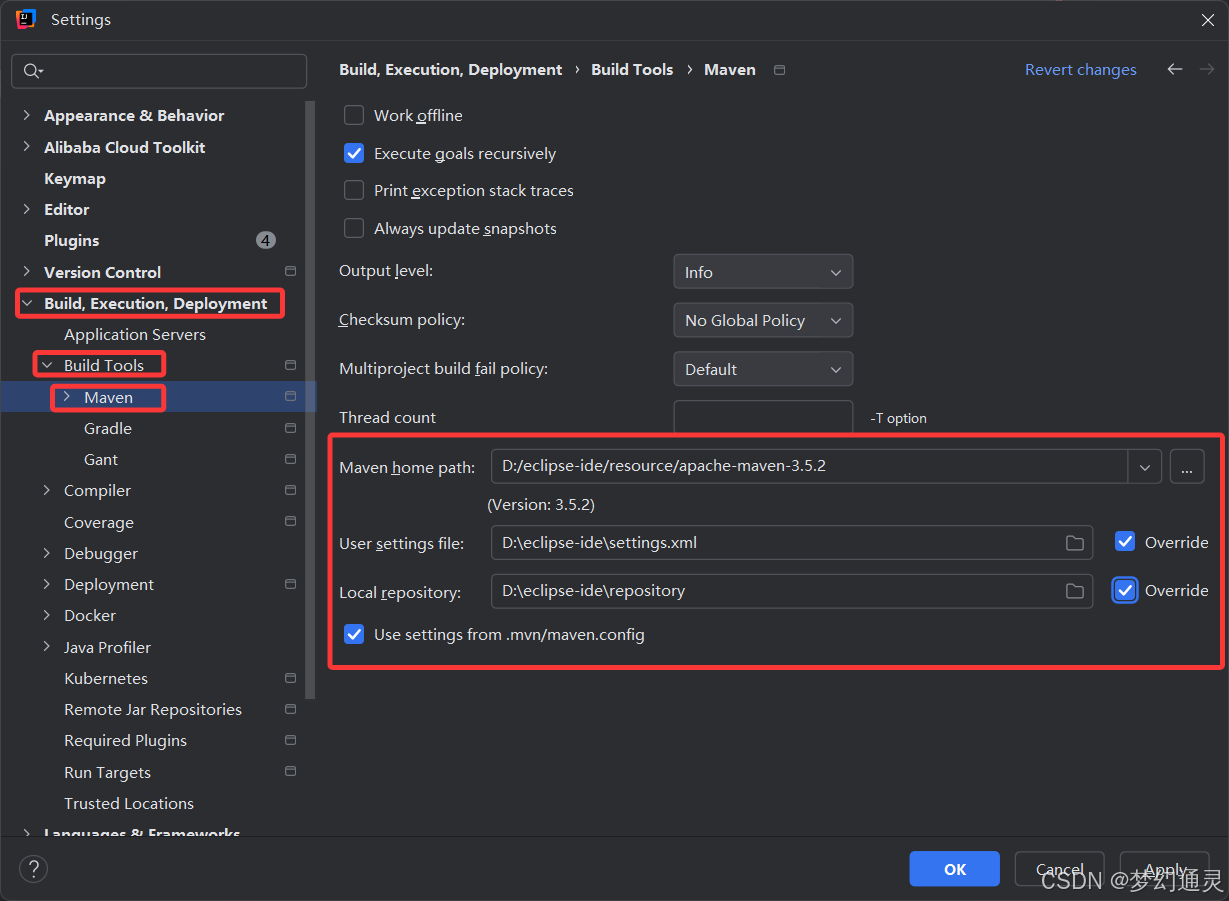Open the Checksum policy dropdown

tap(763, 320)
